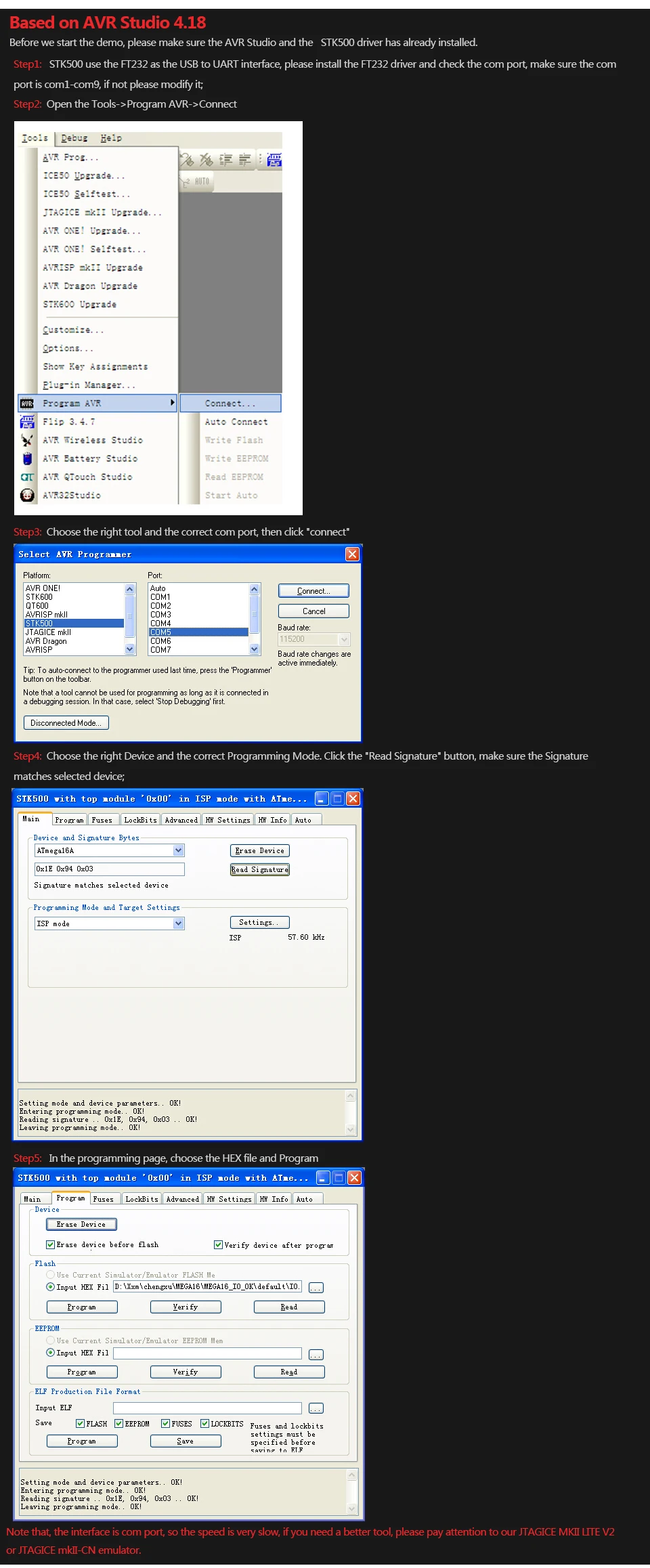Open the Debug menu
The height and width of the screenshot is (1568, 650).
click(x=74, y=138)
